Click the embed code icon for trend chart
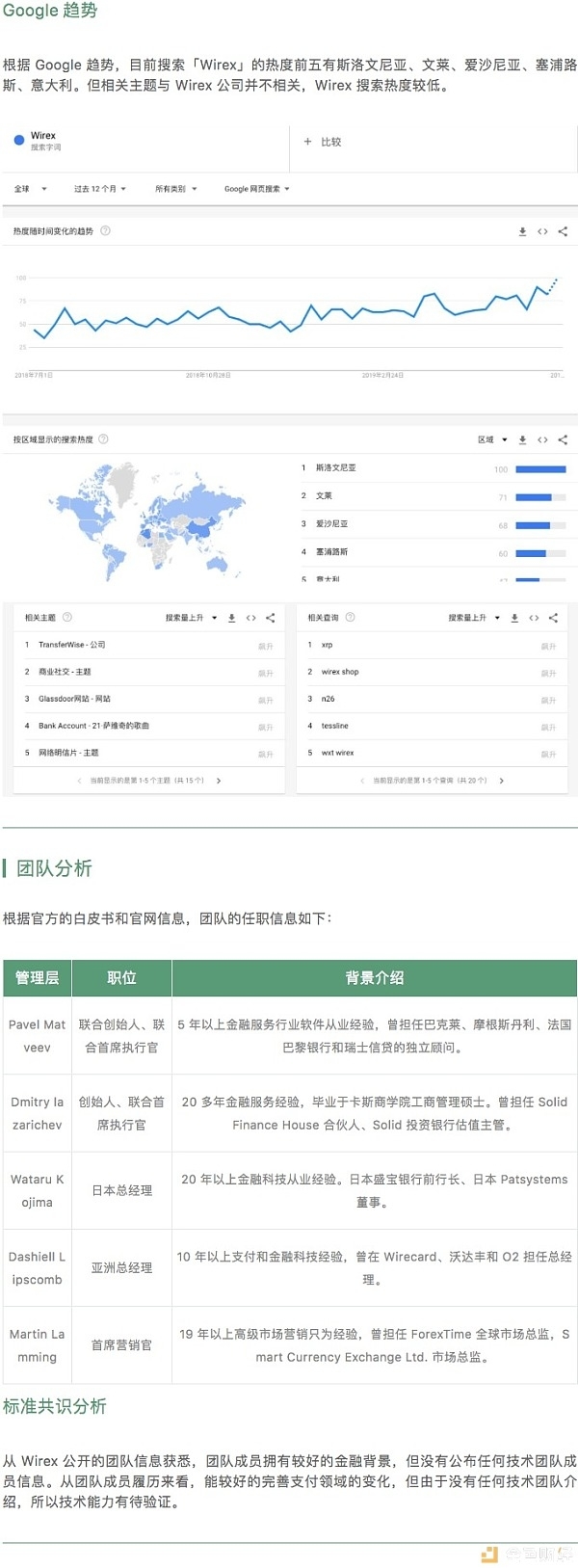Viewport: 578px width, 1568px height. click(542, 231)
